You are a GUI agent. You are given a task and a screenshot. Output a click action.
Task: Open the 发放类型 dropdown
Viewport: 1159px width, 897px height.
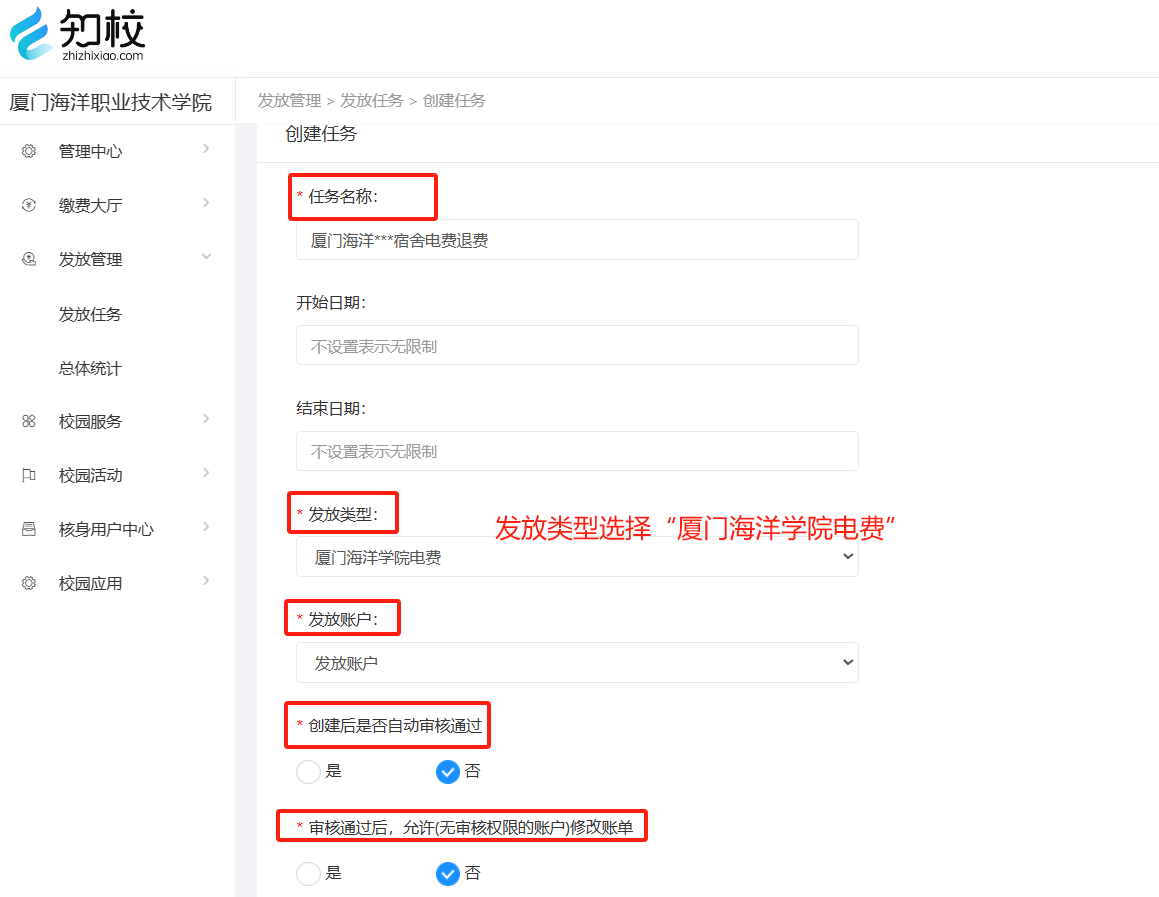coord(577,557)
